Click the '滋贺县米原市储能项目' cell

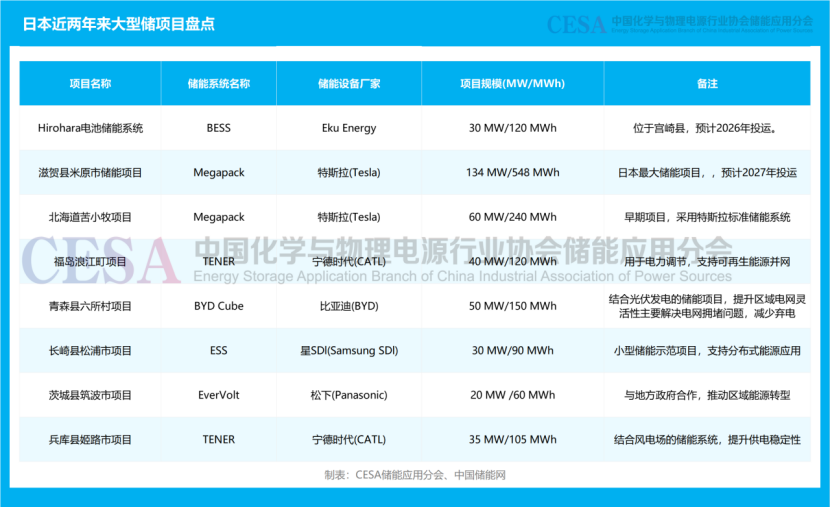[90, 173]
